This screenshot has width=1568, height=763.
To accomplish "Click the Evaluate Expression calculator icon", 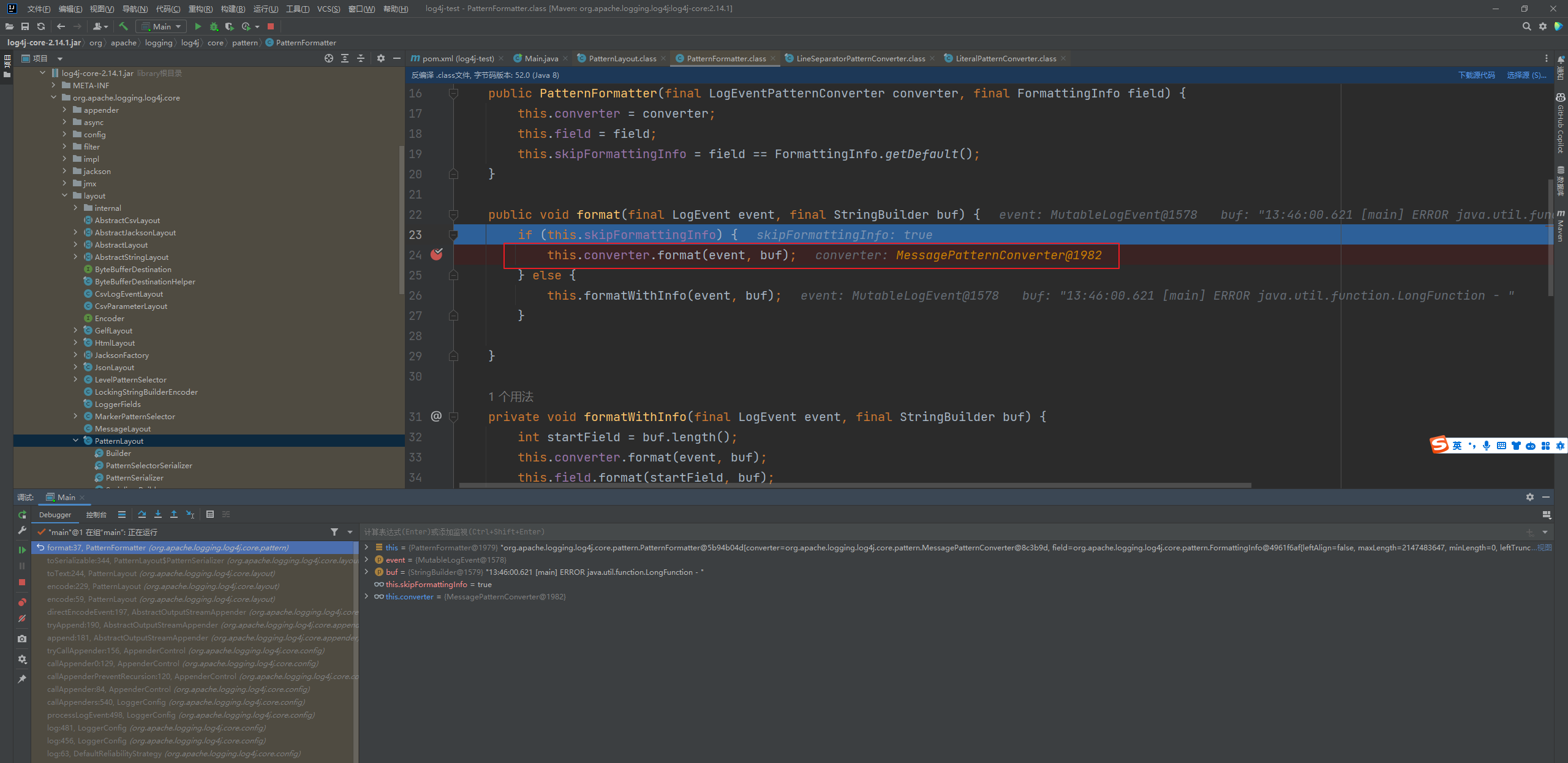I will [210, 515].
